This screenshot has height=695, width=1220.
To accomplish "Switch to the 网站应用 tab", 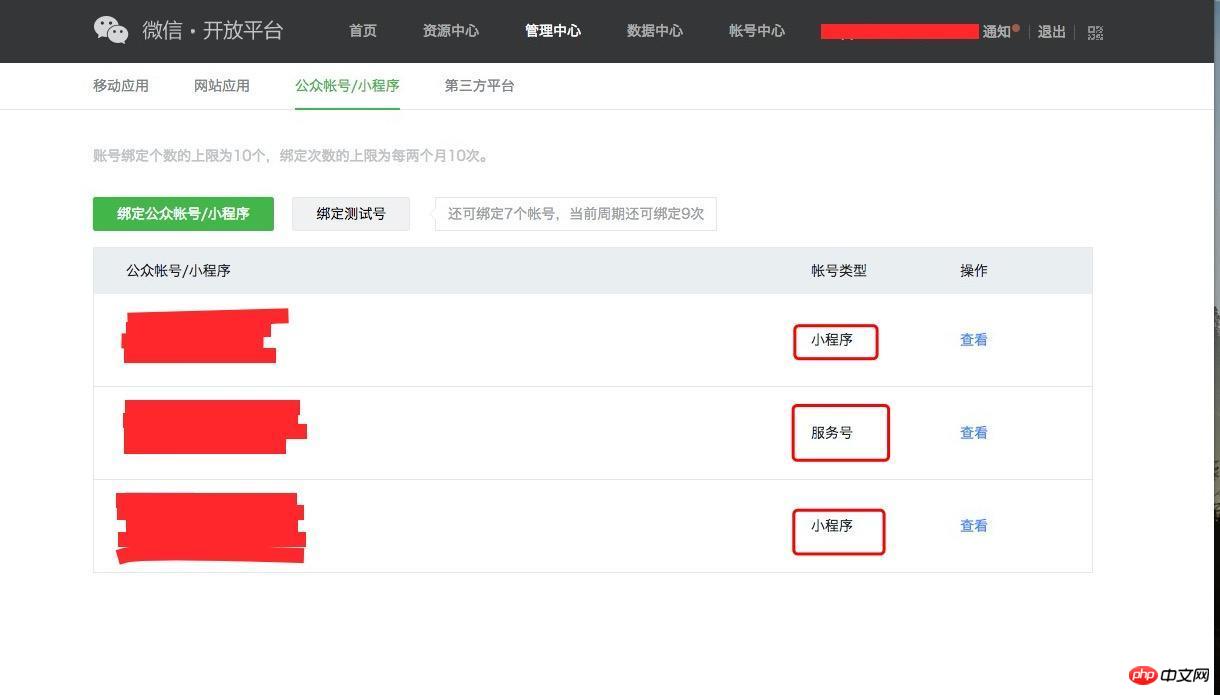I will click(x=221, y=86).
